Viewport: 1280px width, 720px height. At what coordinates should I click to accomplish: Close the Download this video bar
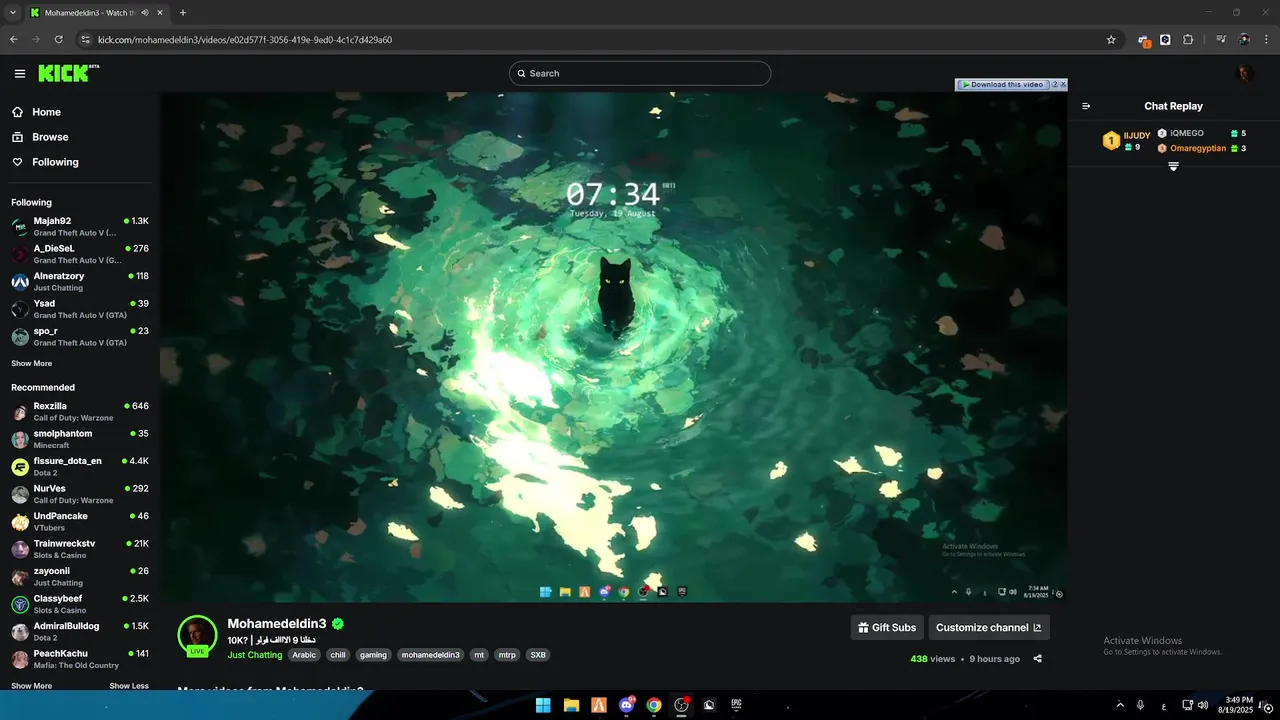click(1063, 85)
